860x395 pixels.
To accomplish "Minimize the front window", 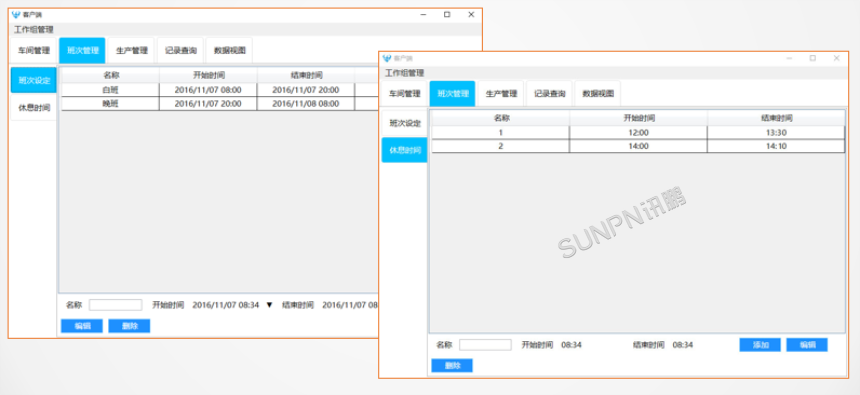I will point(789,58).
